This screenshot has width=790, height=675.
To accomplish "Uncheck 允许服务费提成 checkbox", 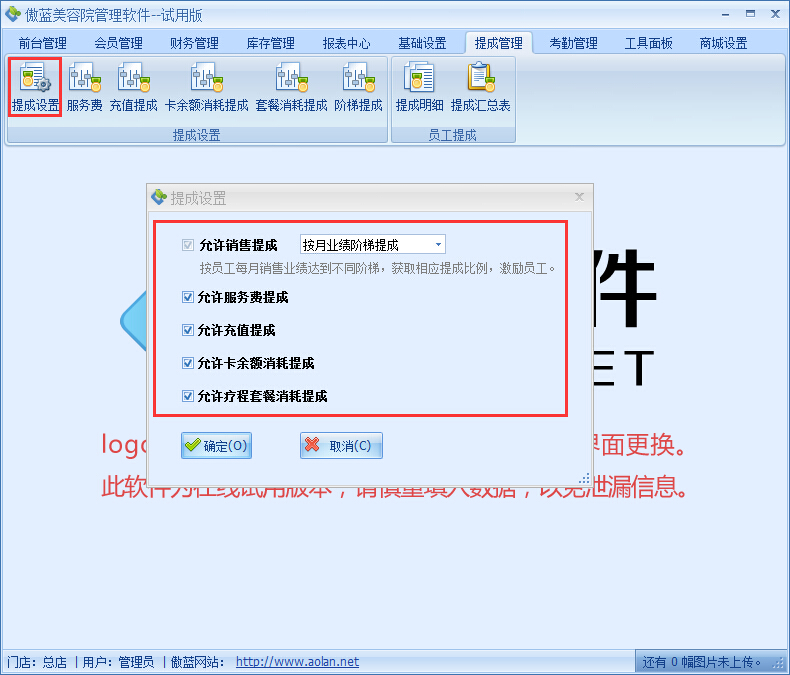I will point(189,297).
